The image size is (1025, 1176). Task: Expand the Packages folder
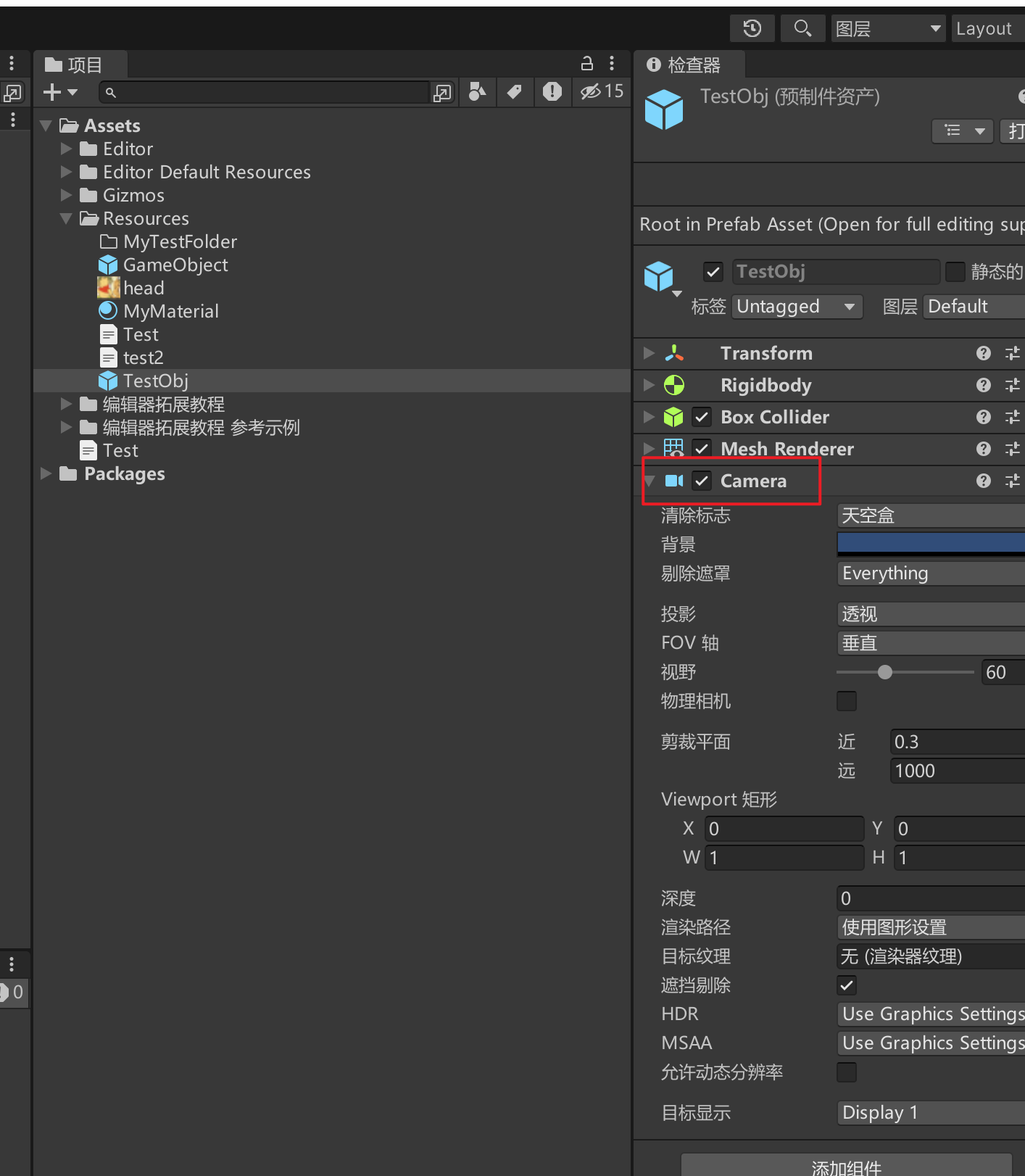tap(46, 473)
